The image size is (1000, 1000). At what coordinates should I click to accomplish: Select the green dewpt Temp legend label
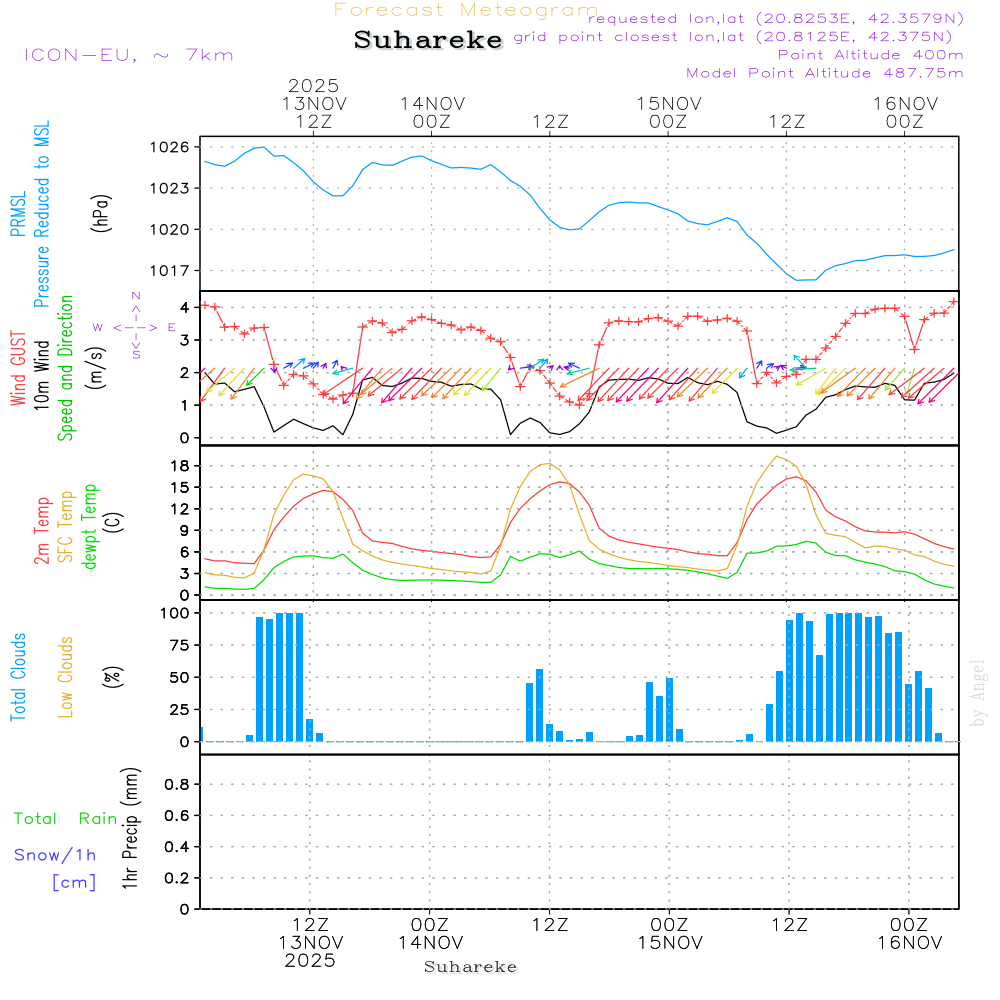[x=90, y=526]
